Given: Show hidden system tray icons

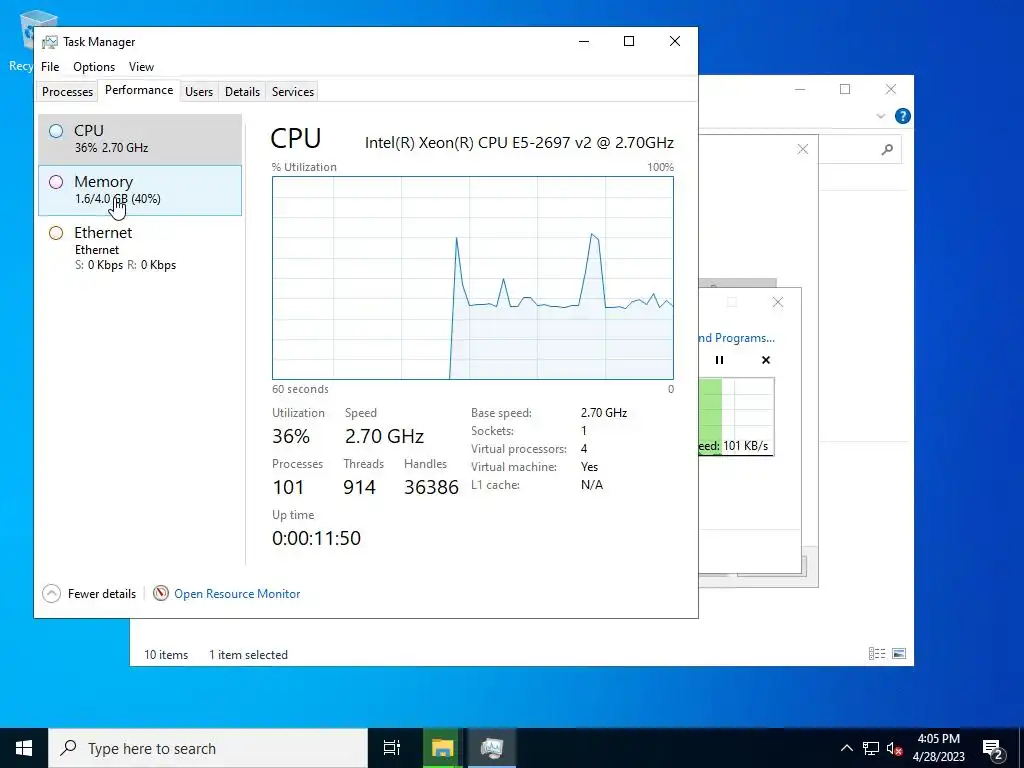Looking at the screenshot, I should [x=846, y=748].
